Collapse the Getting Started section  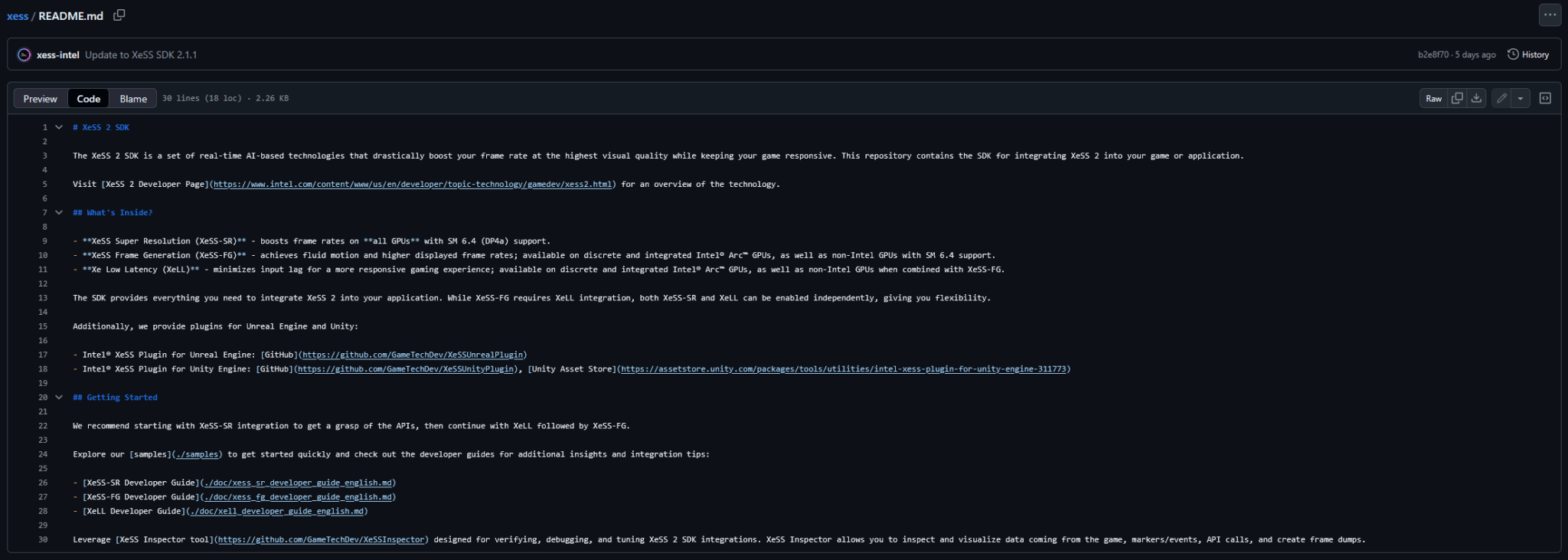pos(59,397)
